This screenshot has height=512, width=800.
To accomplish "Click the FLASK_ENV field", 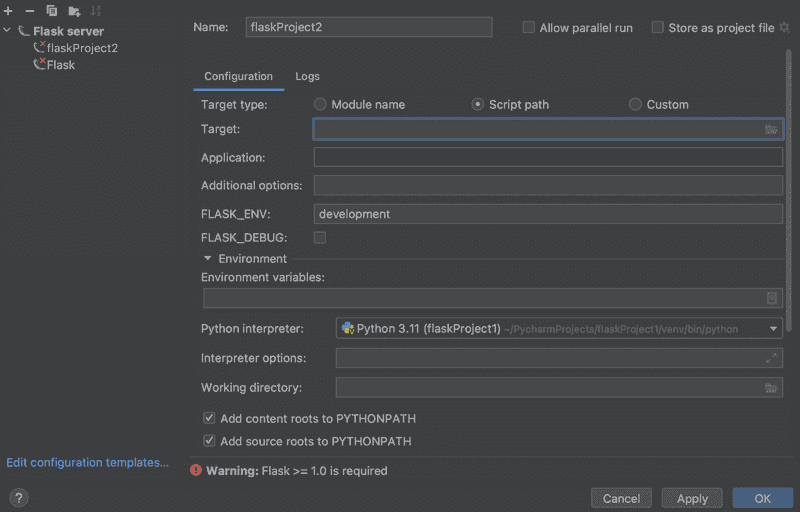I will (548, 214).
